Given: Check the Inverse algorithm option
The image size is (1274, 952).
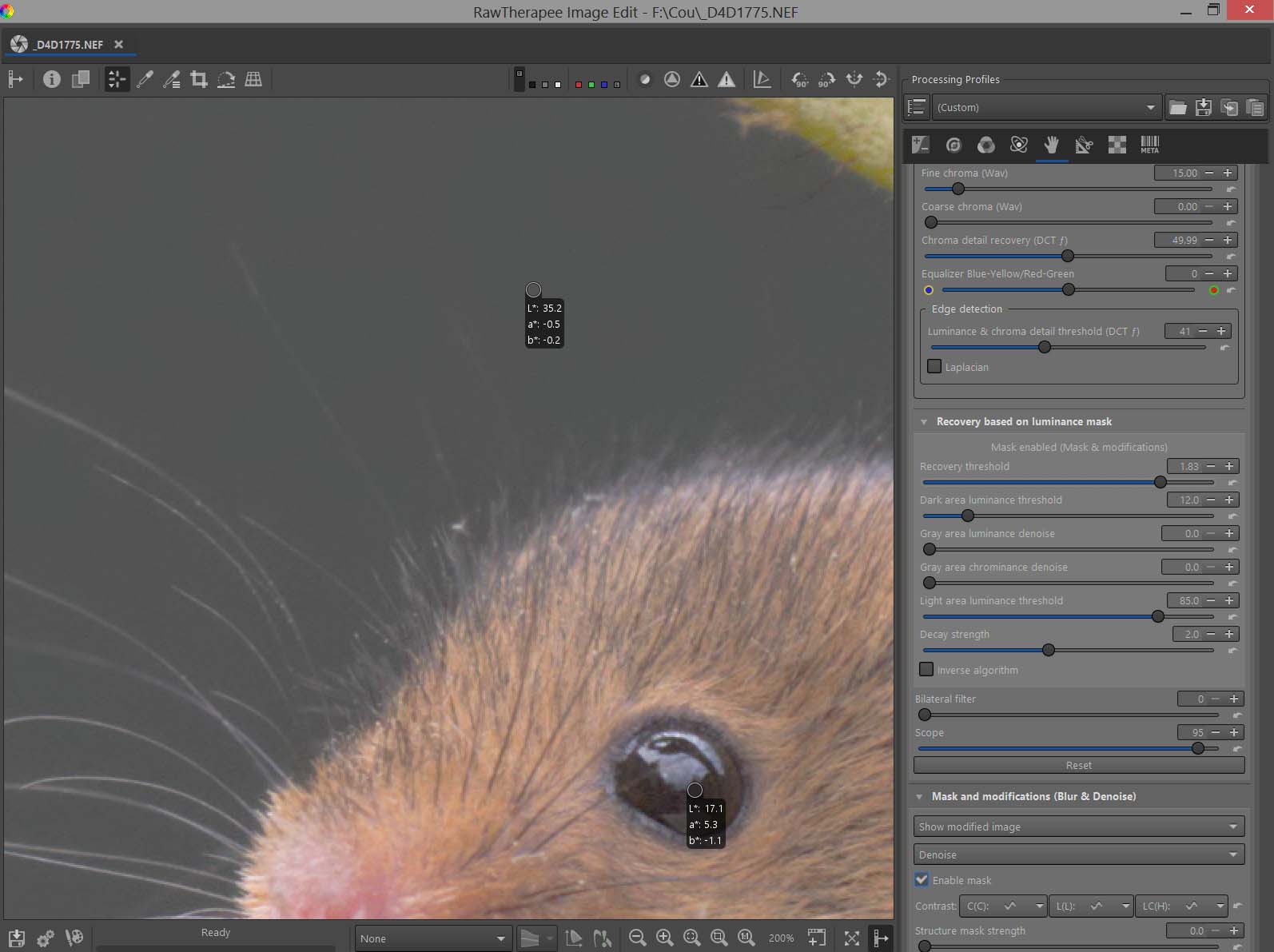Looking at the screenshot, I should tap(926, 670).
